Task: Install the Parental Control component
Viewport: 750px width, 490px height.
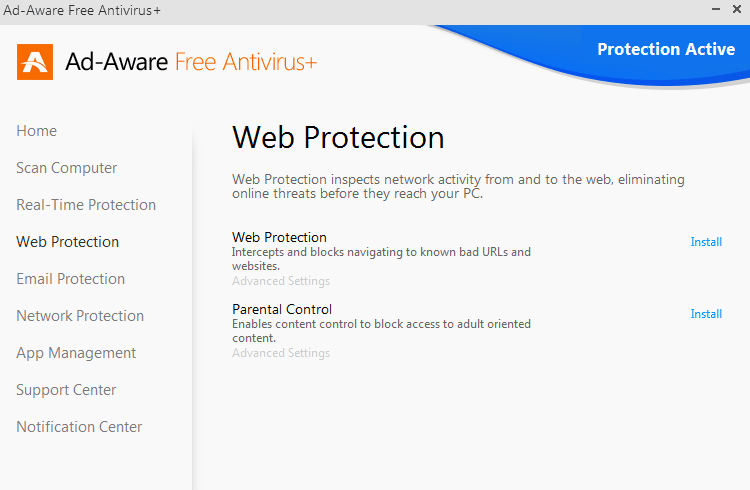Action: pyautogui.click(x=706, y=314)
